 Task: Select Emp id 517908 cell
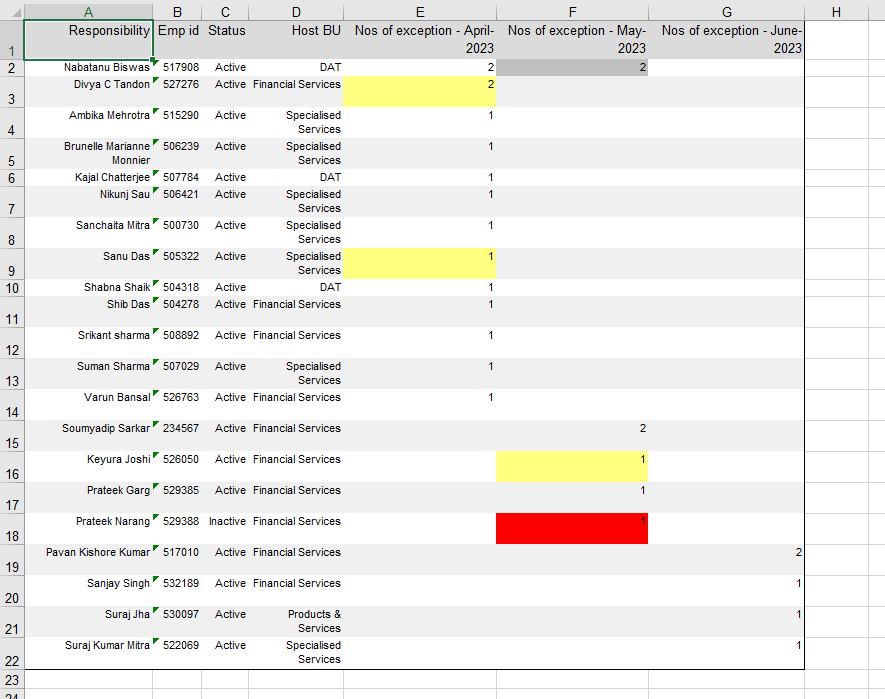point(178,66)
